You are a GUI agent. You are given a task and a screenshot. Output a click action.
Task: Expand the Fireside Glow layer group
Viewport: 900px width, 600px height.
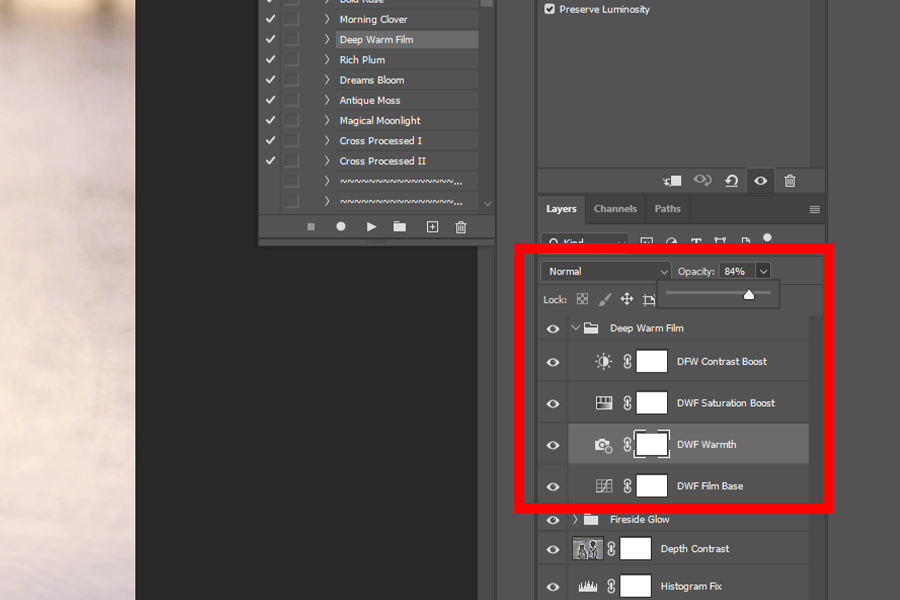point(575,520)
